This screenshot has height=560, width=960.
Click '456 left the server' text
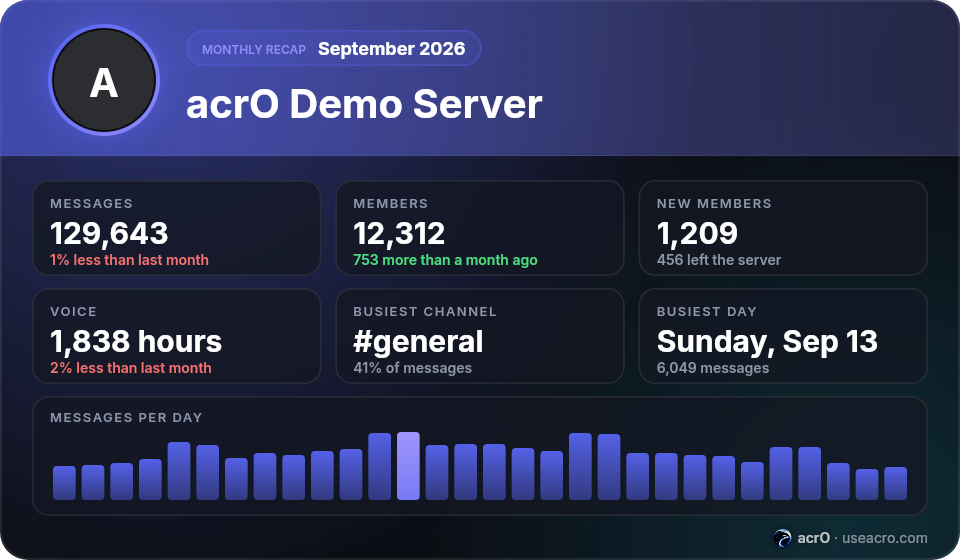[x=719, y=260]
